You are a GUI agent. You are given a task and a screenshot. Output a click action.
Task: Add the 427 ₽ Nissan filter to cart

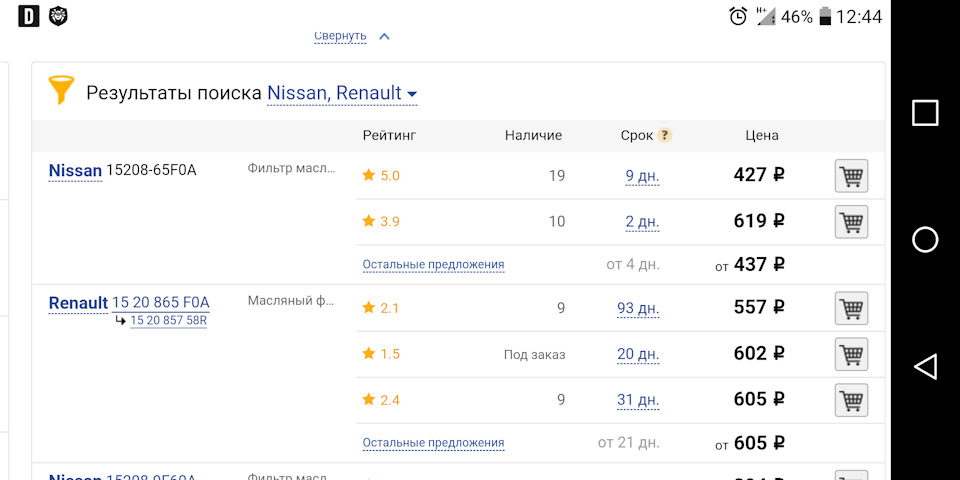coord(851,176)
